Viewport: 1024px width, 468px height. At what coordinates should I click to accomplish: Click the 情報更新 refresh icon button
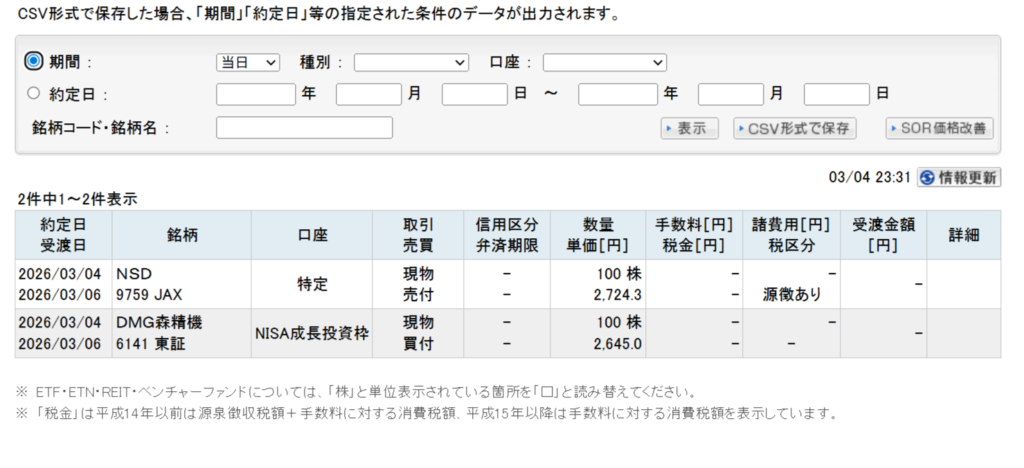click(x=958, y=178)
